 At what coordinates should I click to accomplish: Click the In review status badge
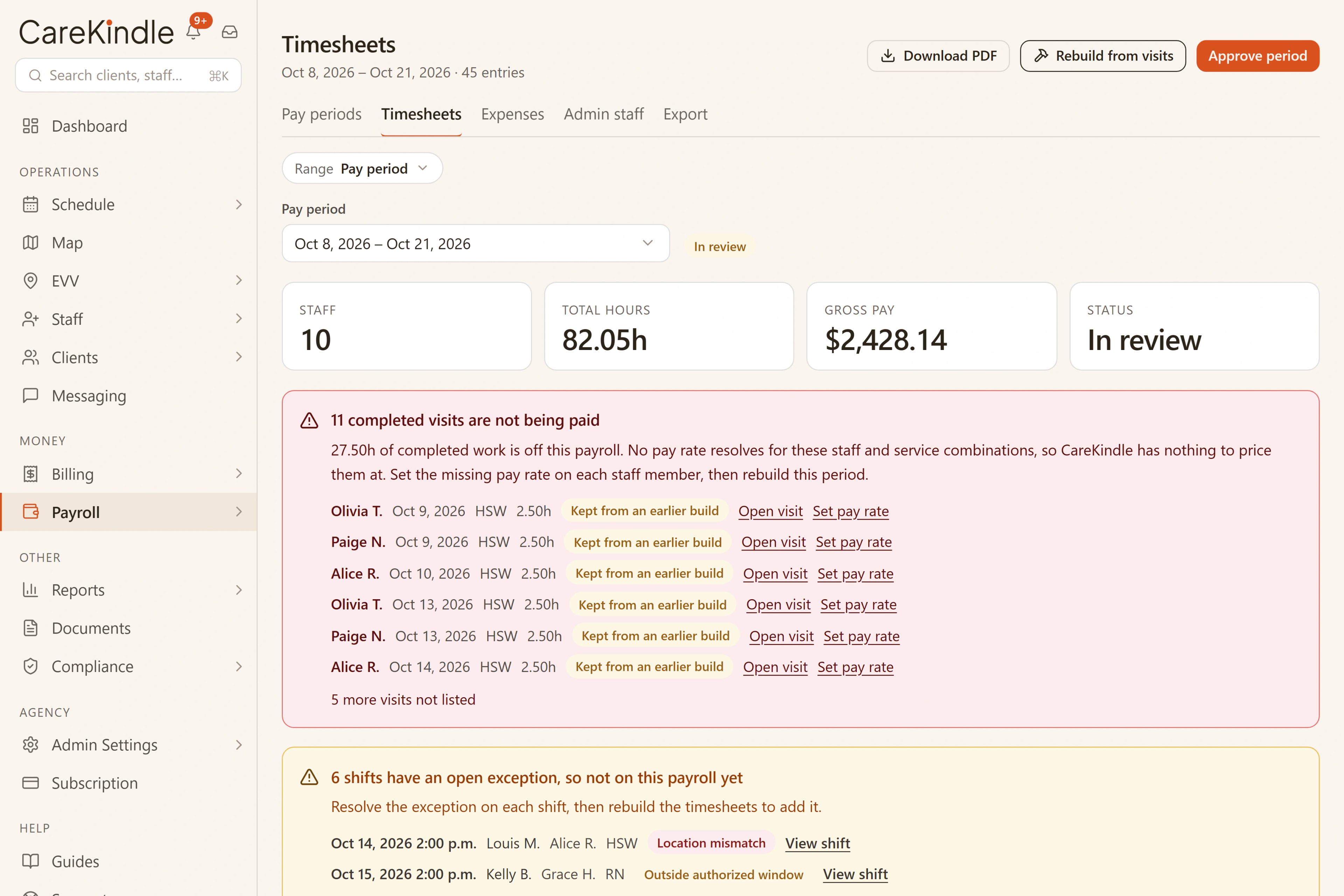(720, 246)
